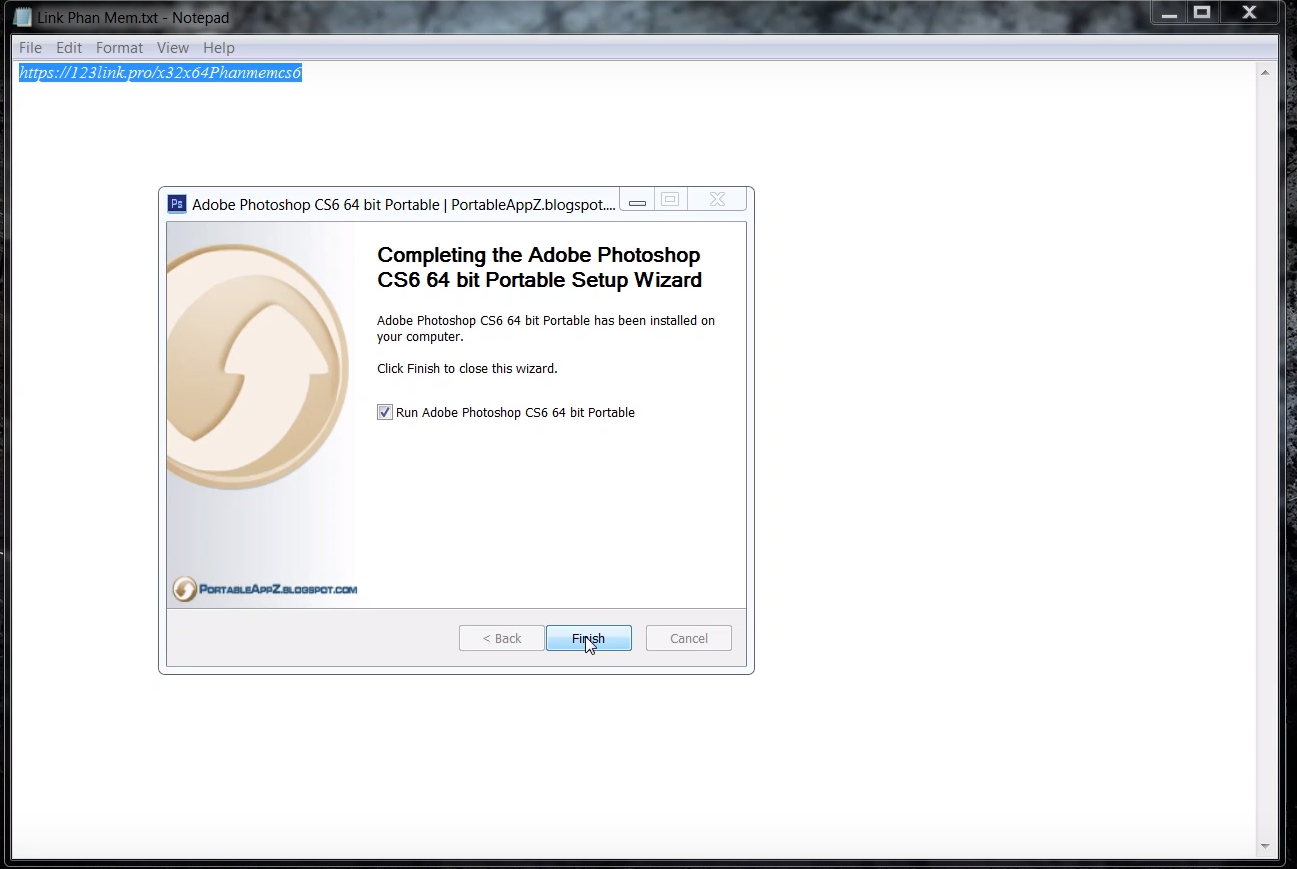Minimize the Photoshop setup wizard window
This screenshot has width=1297, height=869.
pos(637,200)
